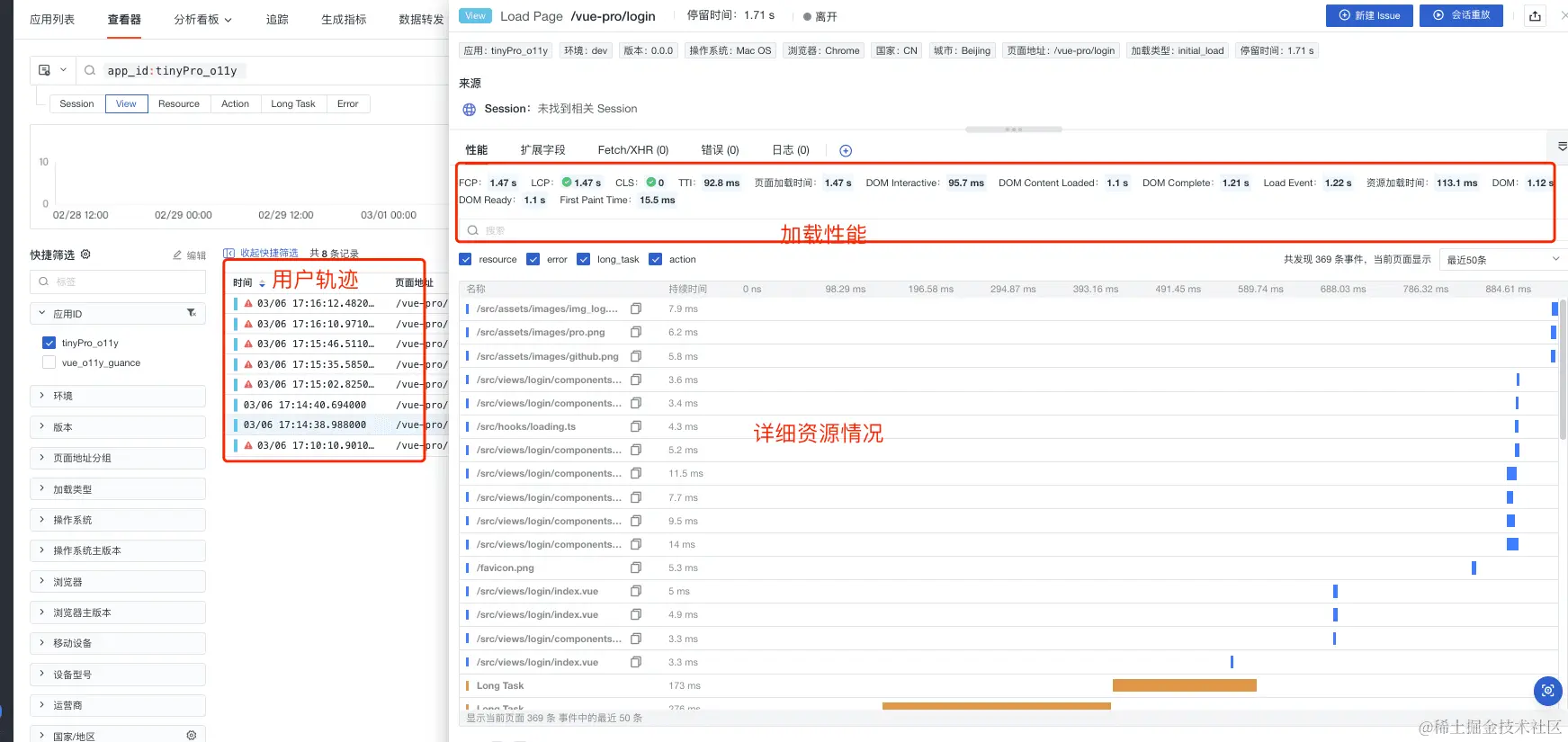The image size is (1568, 742).
Task: Click the search magnifier icon in query bar
Action: (90, 70)
